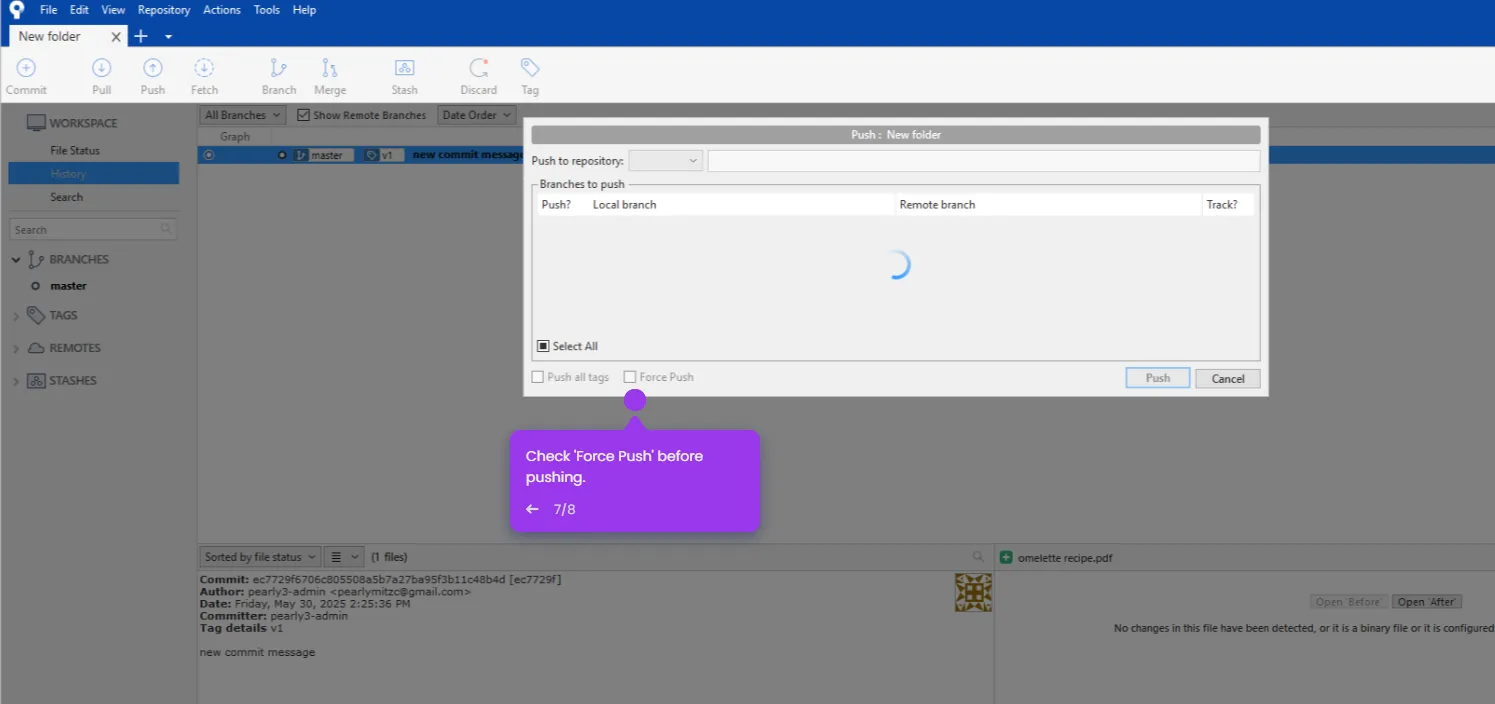
Task: Open the All Branches dropdown
Action: pos(242,115)
